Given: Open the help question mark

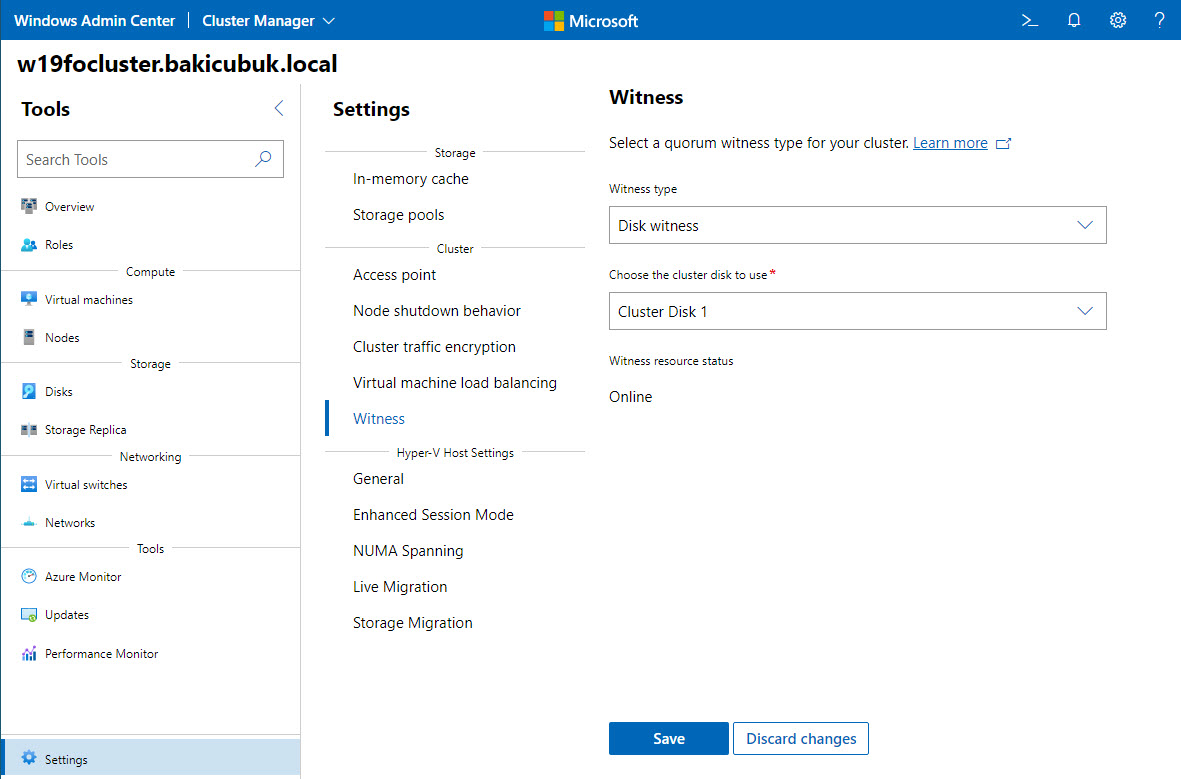Looking at the screenshot, I should (1159, 20).
